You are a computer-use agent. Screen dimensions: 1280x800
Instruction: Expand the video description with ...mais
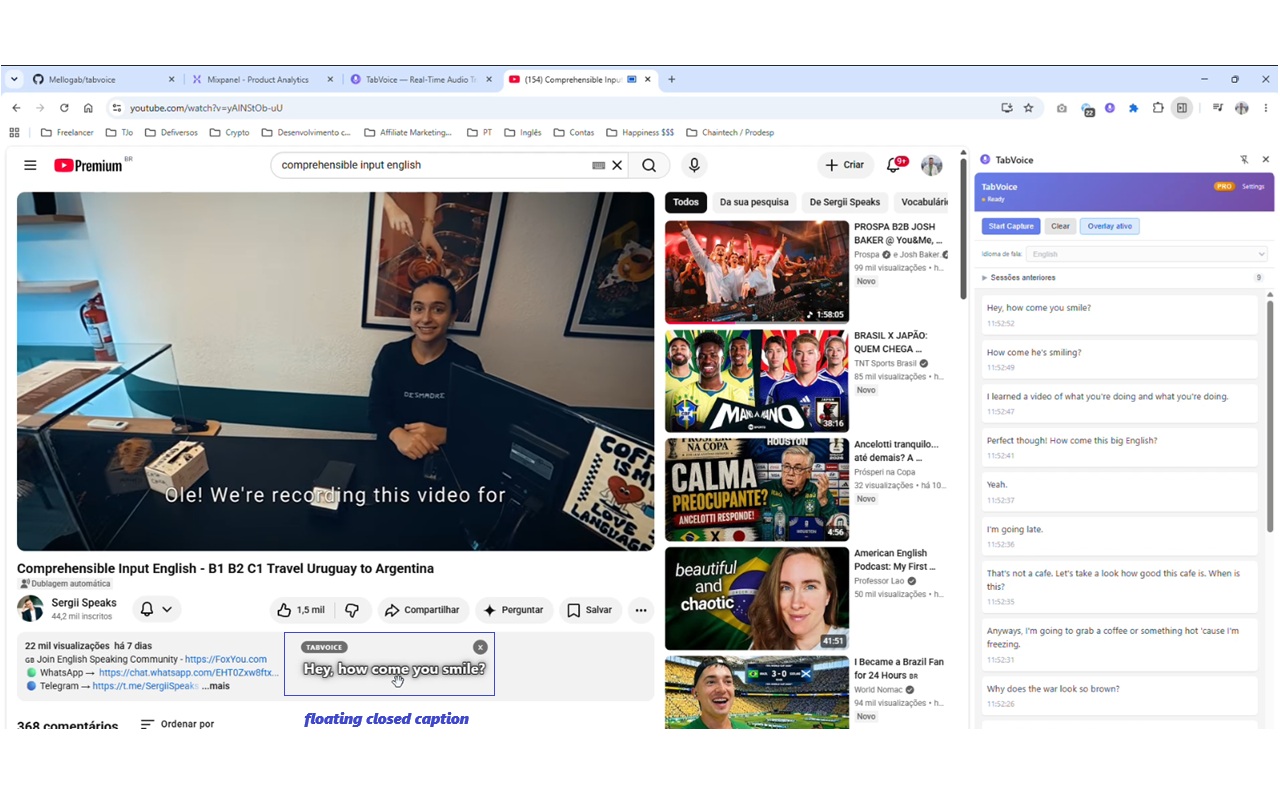218,686
